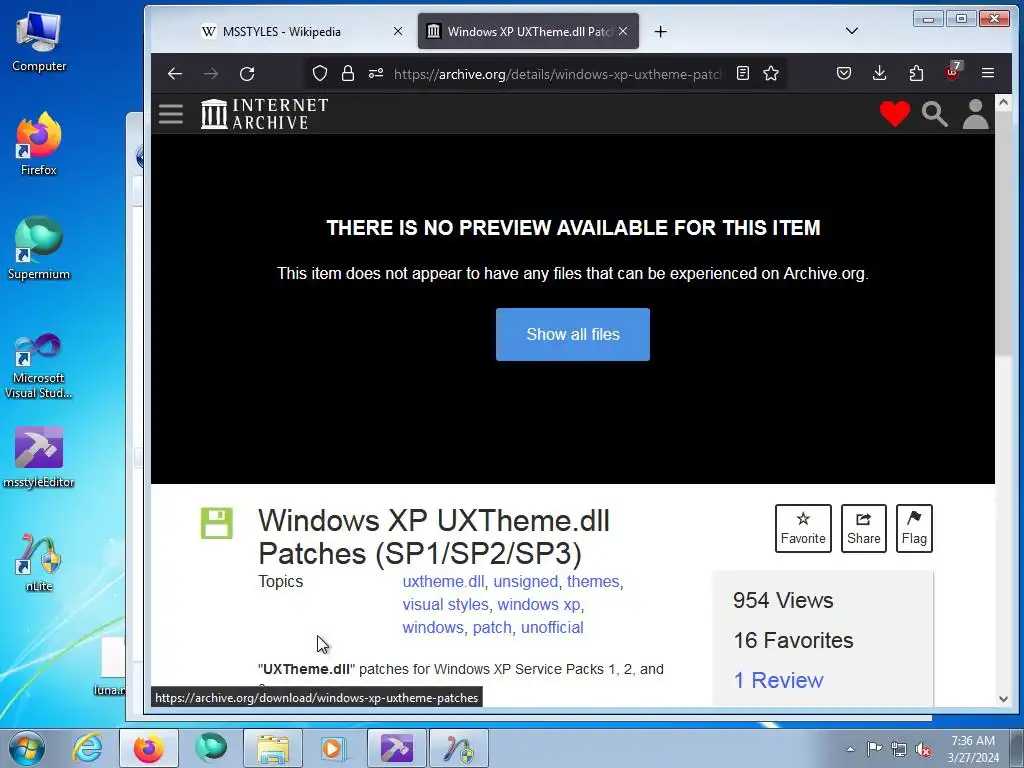The height and width of the screenshot is (768, 1024).
Task: Click the Flag button
Action: click(x=914, y=528)
